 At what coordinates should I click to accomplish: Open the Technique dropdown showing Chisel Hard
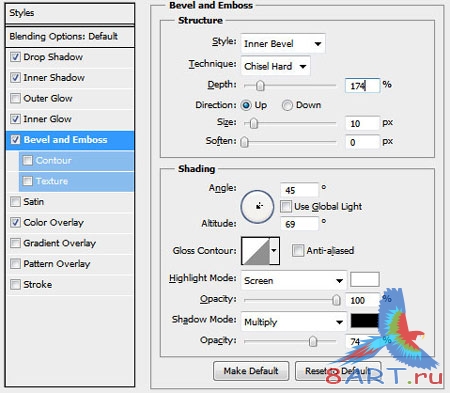(275, 66)
